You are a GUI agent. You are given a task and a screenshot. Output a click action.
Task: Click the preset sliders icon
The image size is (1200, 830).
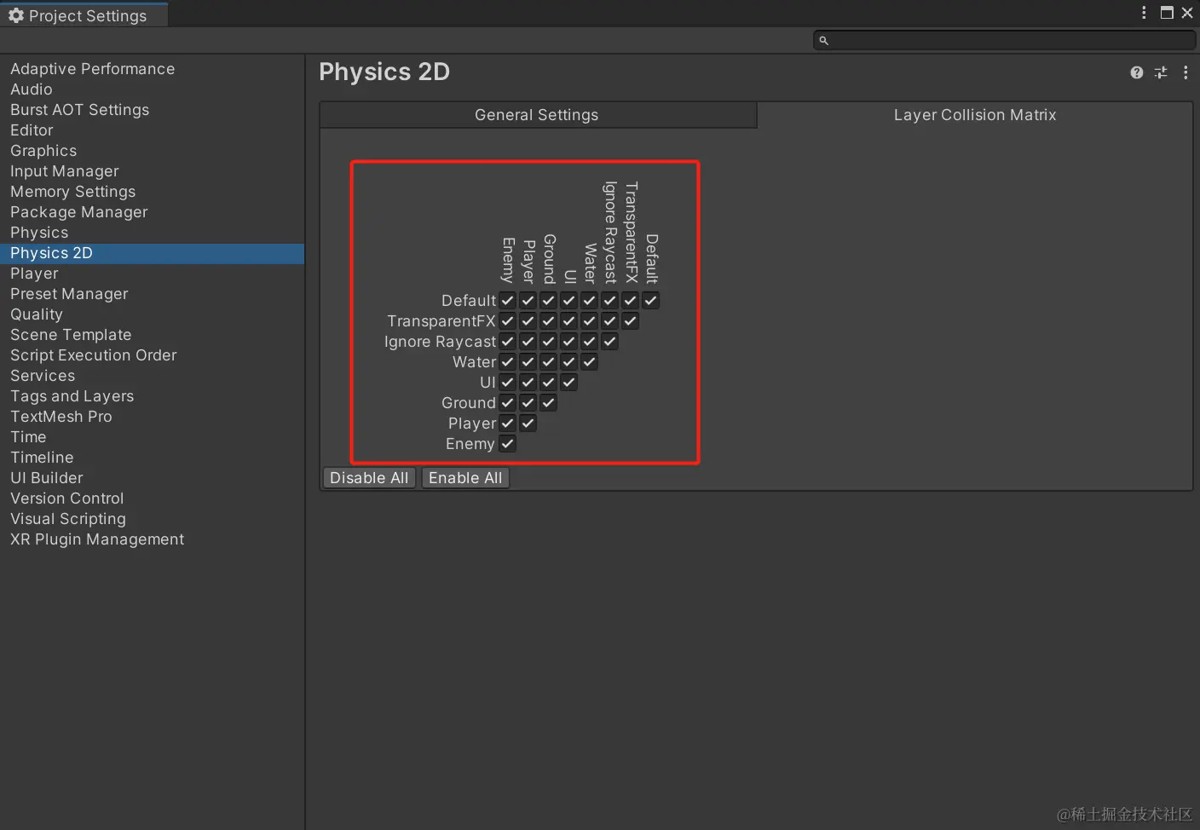(x=1161, y=73)
